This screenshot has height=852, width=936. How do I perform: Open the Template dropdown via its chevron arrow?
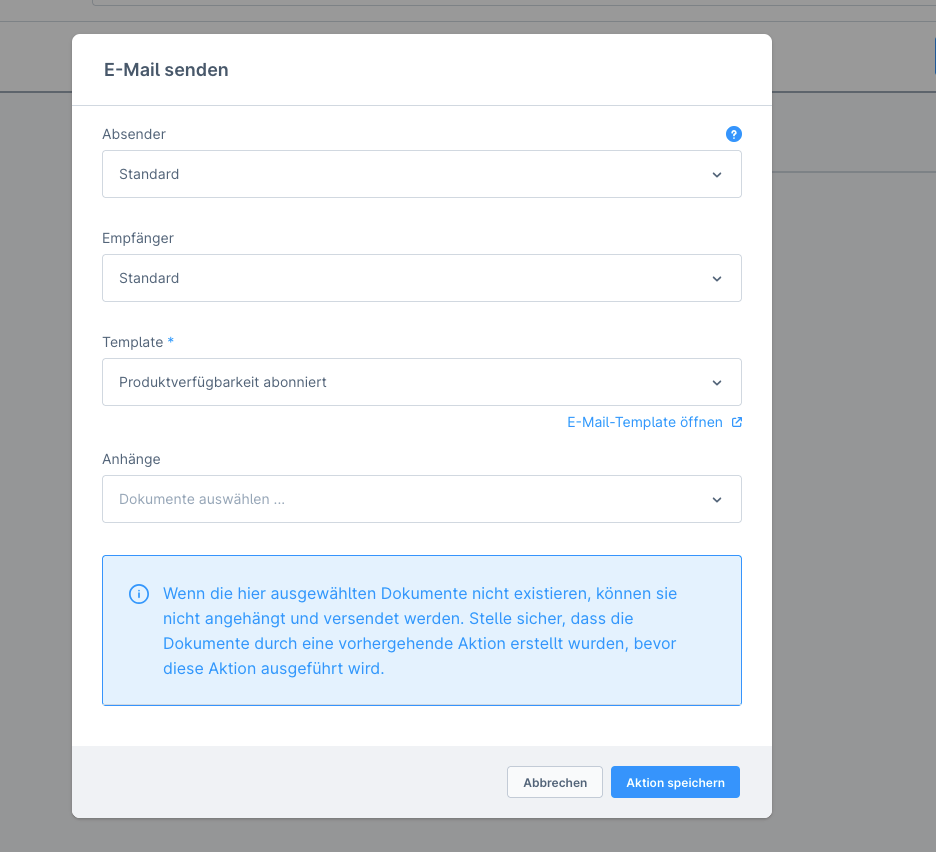[x=716, y=382]
